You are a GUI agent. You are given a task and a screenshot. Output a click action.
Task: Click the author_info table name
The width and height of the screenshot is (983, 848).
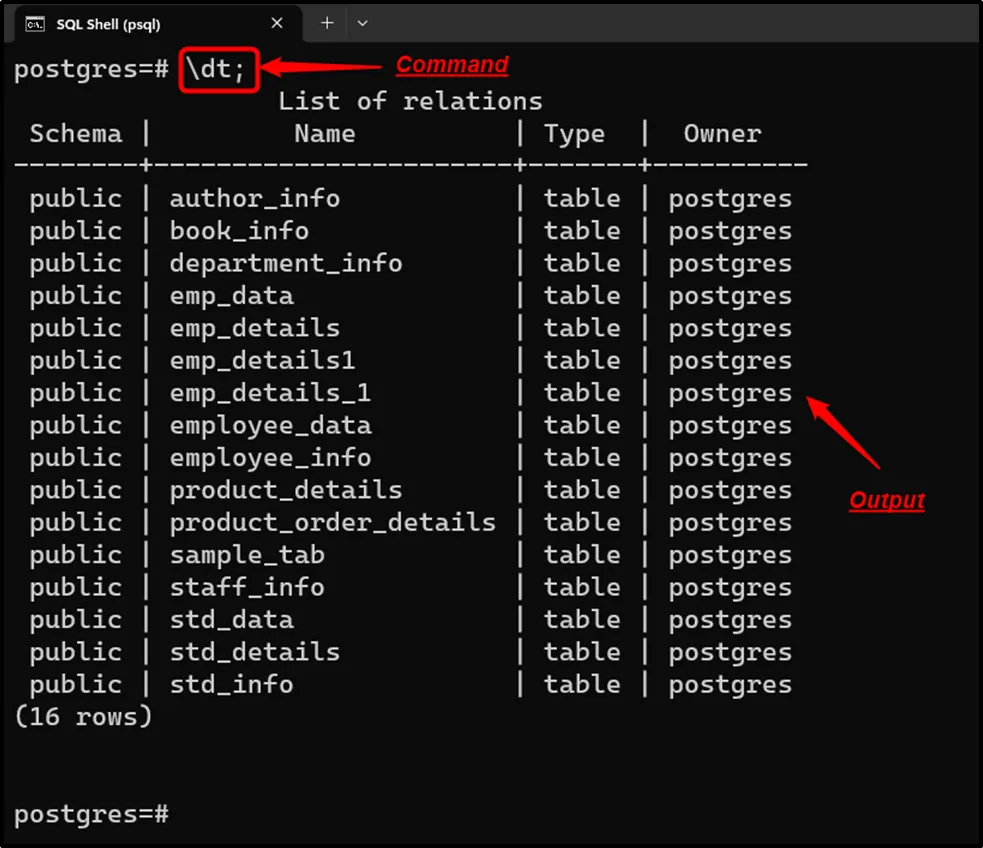[x=254, y=198]
